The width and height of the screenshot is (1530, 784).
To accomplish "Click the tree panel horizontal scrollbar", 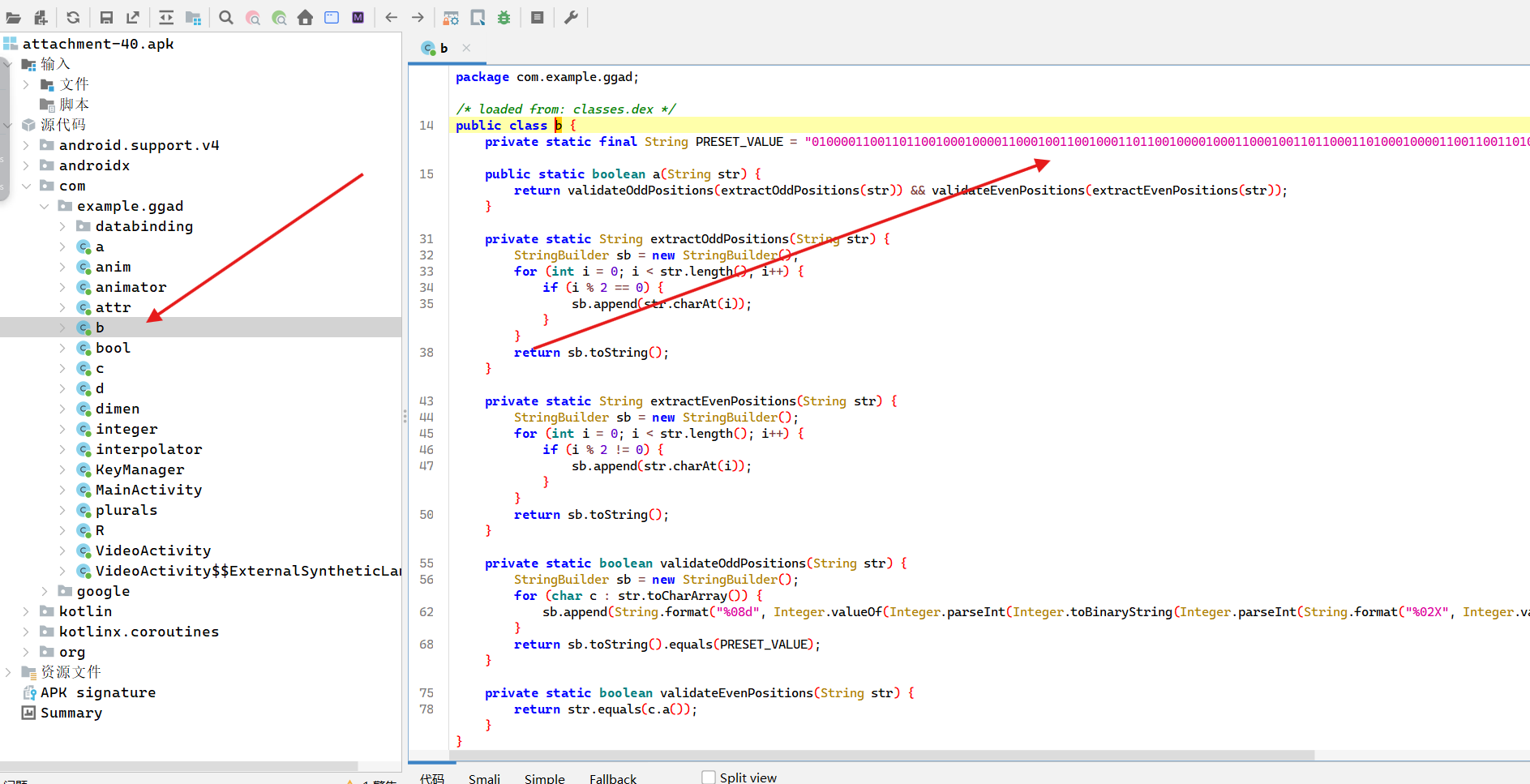I will 178,765.
